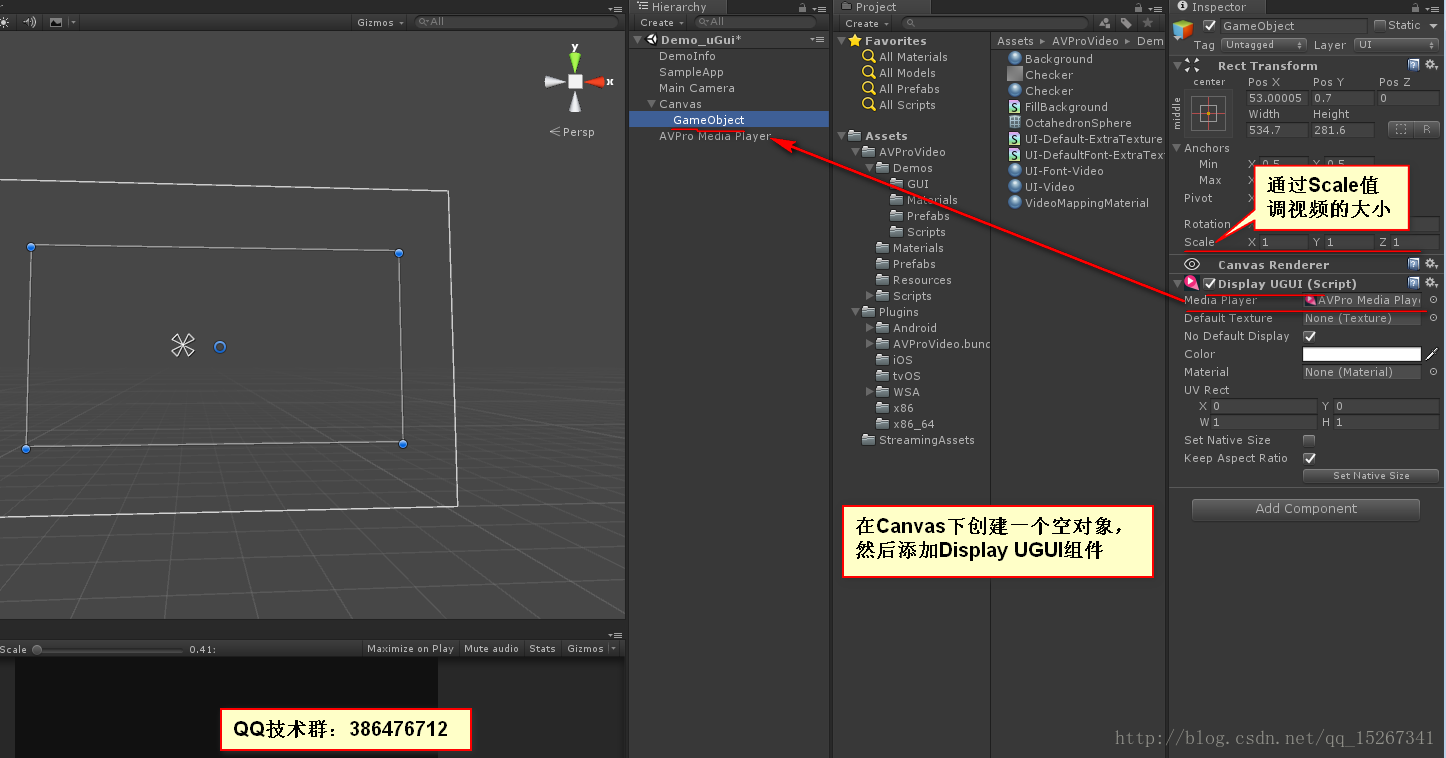
Task: Open the Static options dropdown arrow
Action: [1432, 26]
